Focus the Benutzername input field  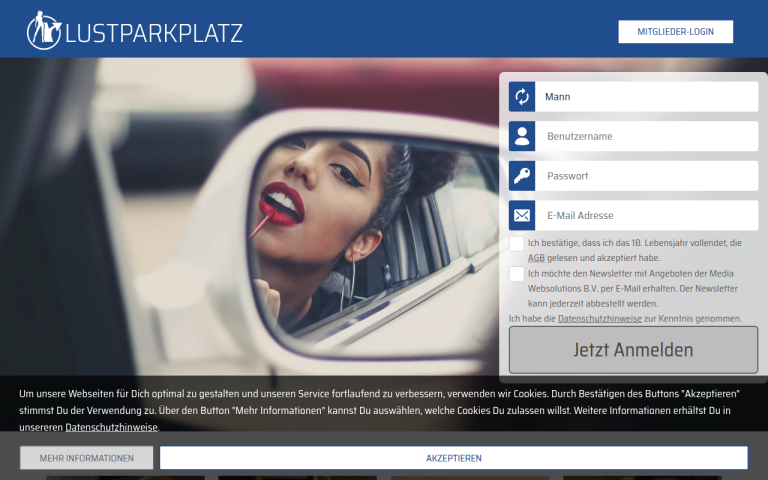point(646,136)
